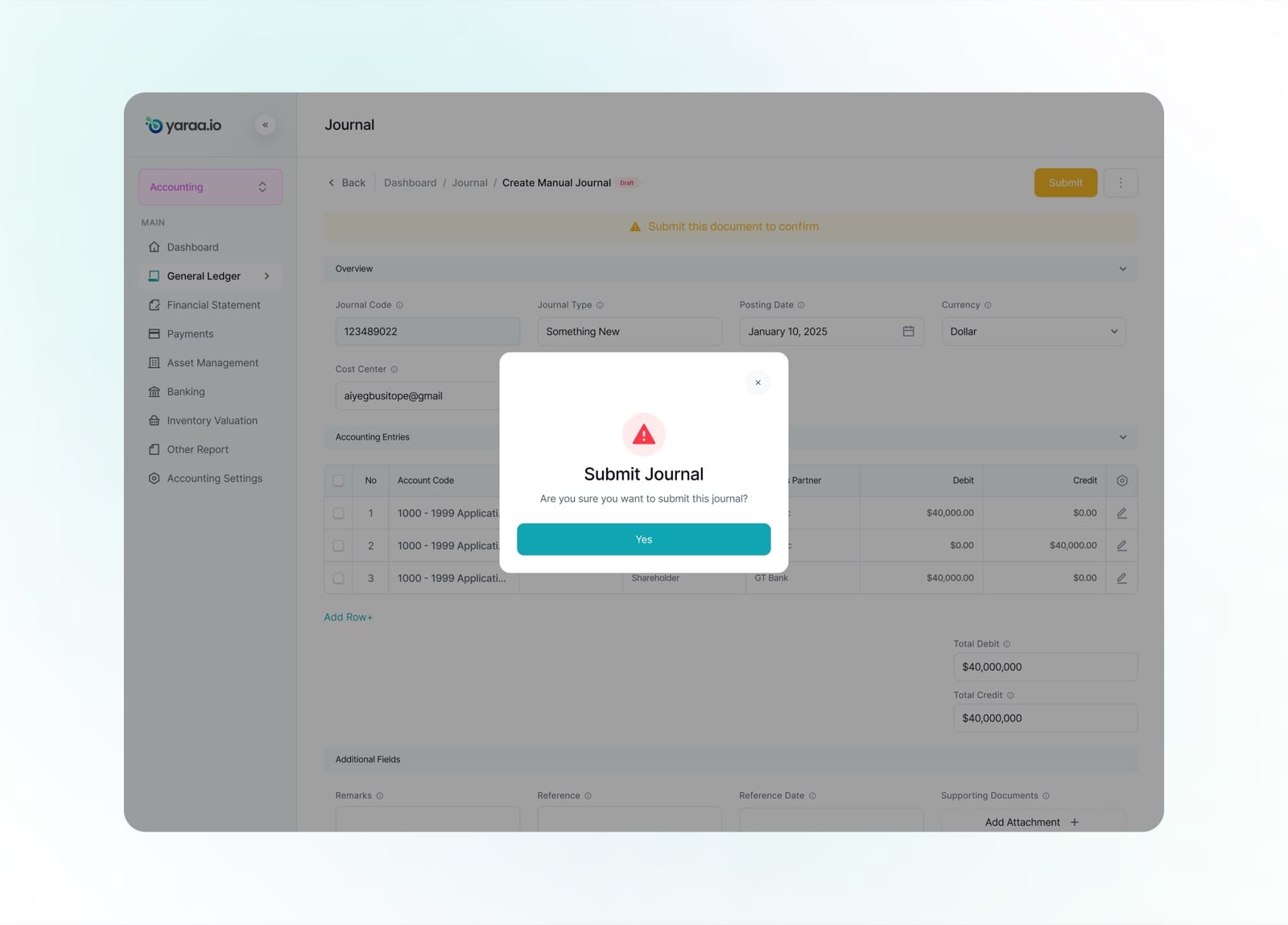
Task: Click the table column settings gear icon
Action: 1121,481
